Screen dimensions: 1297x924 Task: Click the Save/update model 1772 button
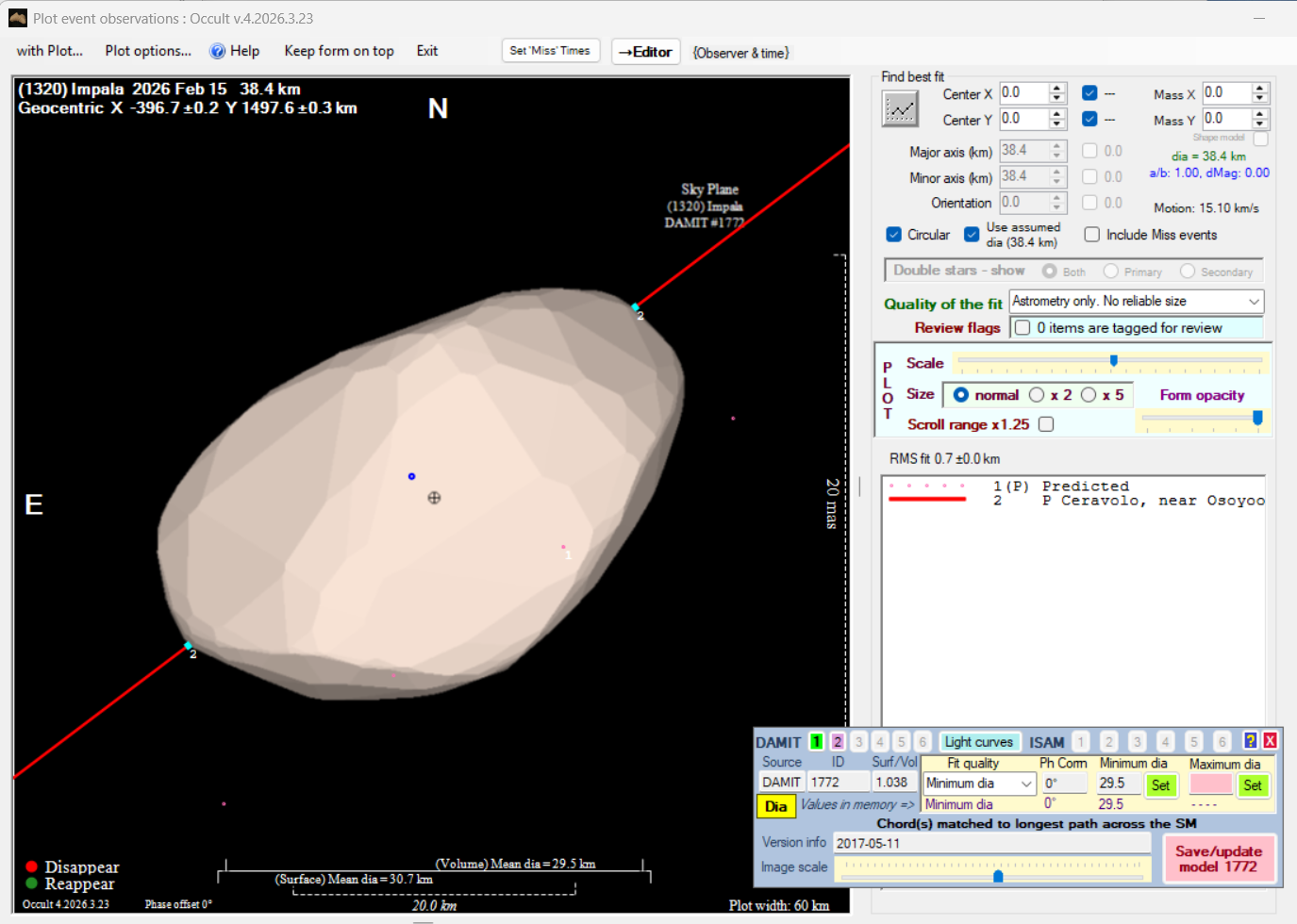click(1218, 859)
